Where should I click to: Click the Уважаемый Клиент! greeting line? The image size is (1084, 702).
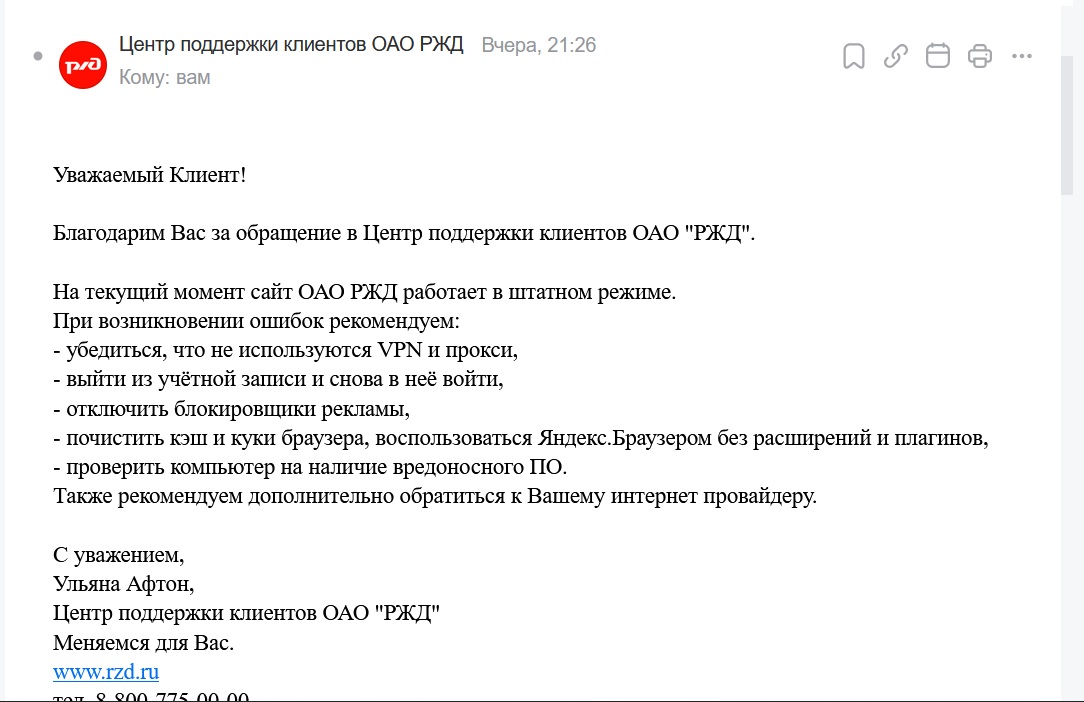[x=149, y=176]
